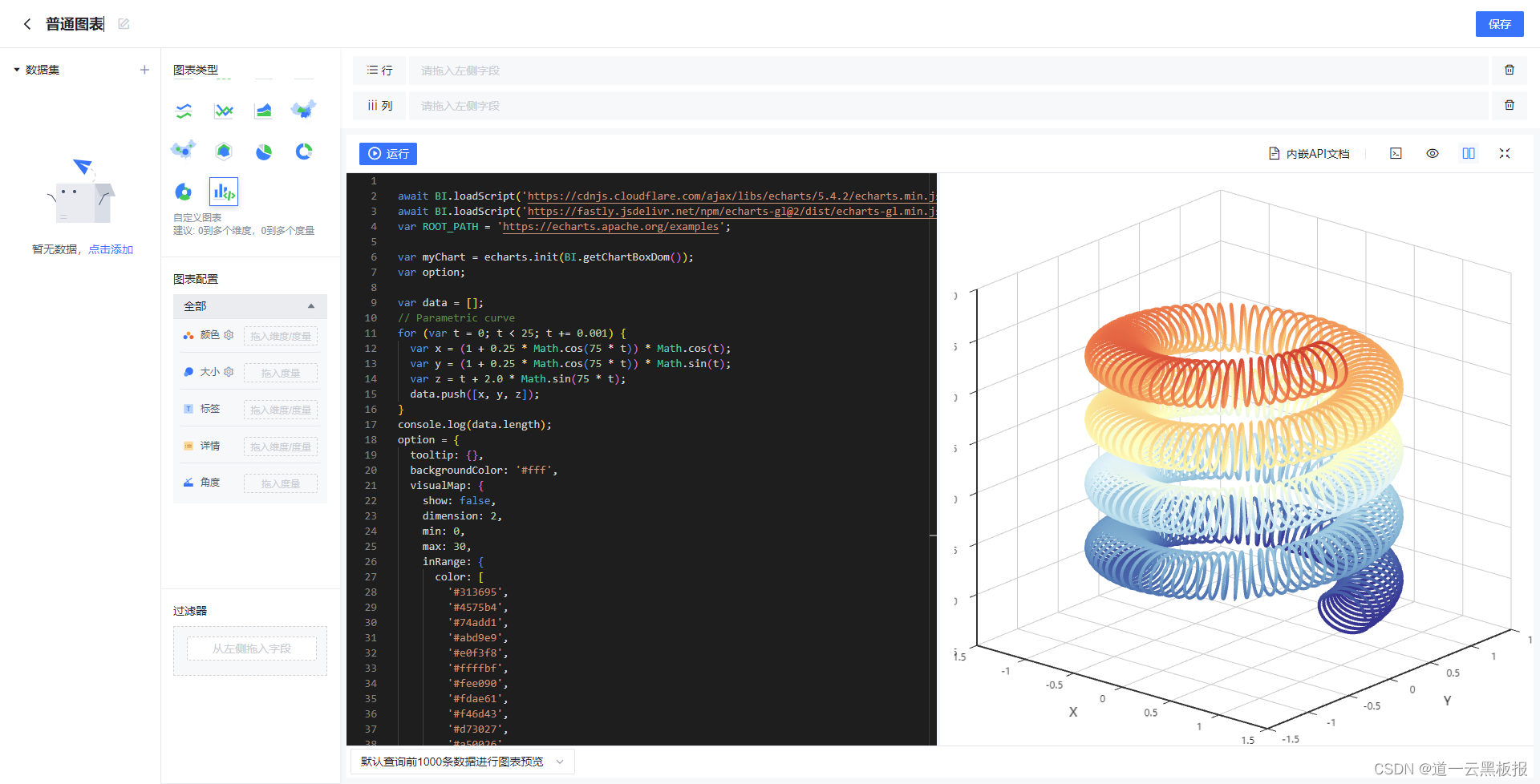1540x784 pixels.
Task: Toggle split view layout icon
Action: pos(1469,153)
